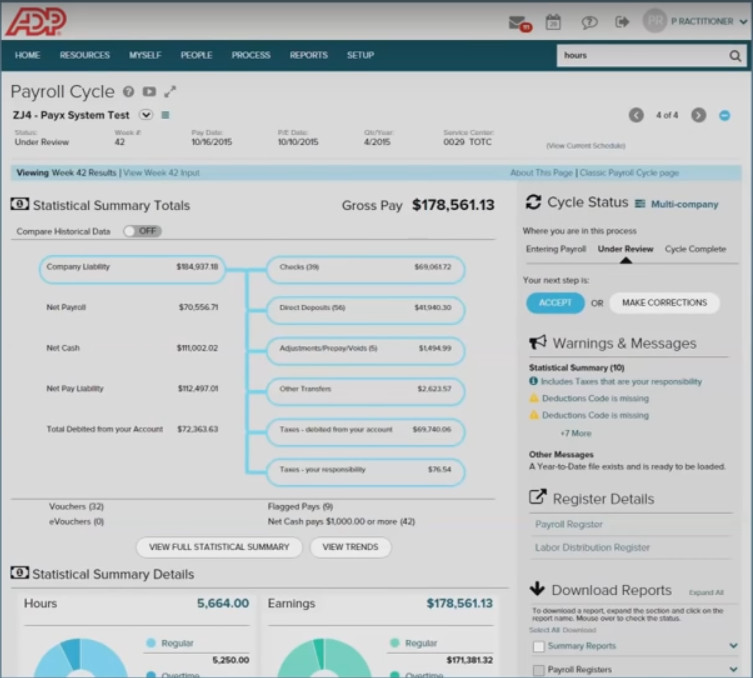Click the Statistical Summary Totals money icon

[20, 204]
